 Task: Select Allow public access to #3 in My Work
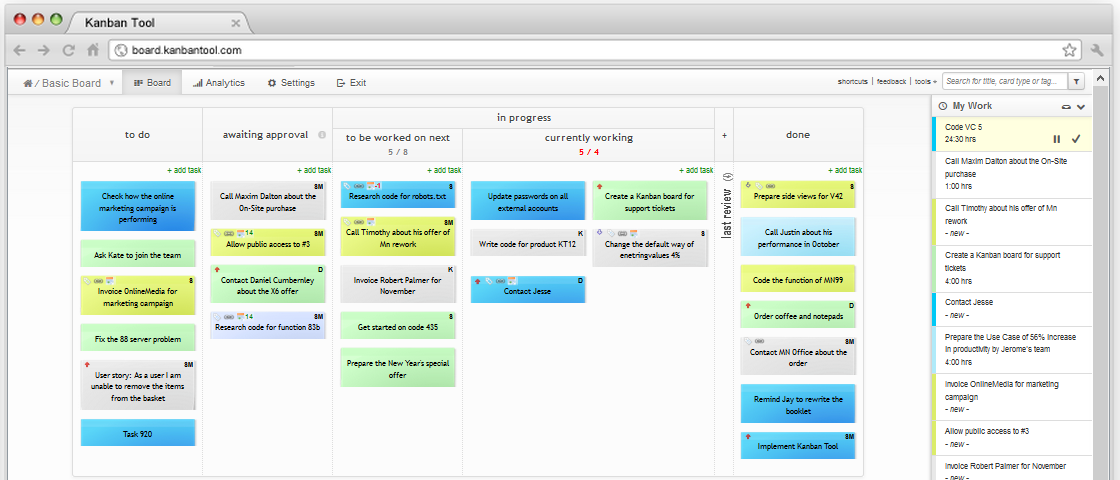(1012, 438)
